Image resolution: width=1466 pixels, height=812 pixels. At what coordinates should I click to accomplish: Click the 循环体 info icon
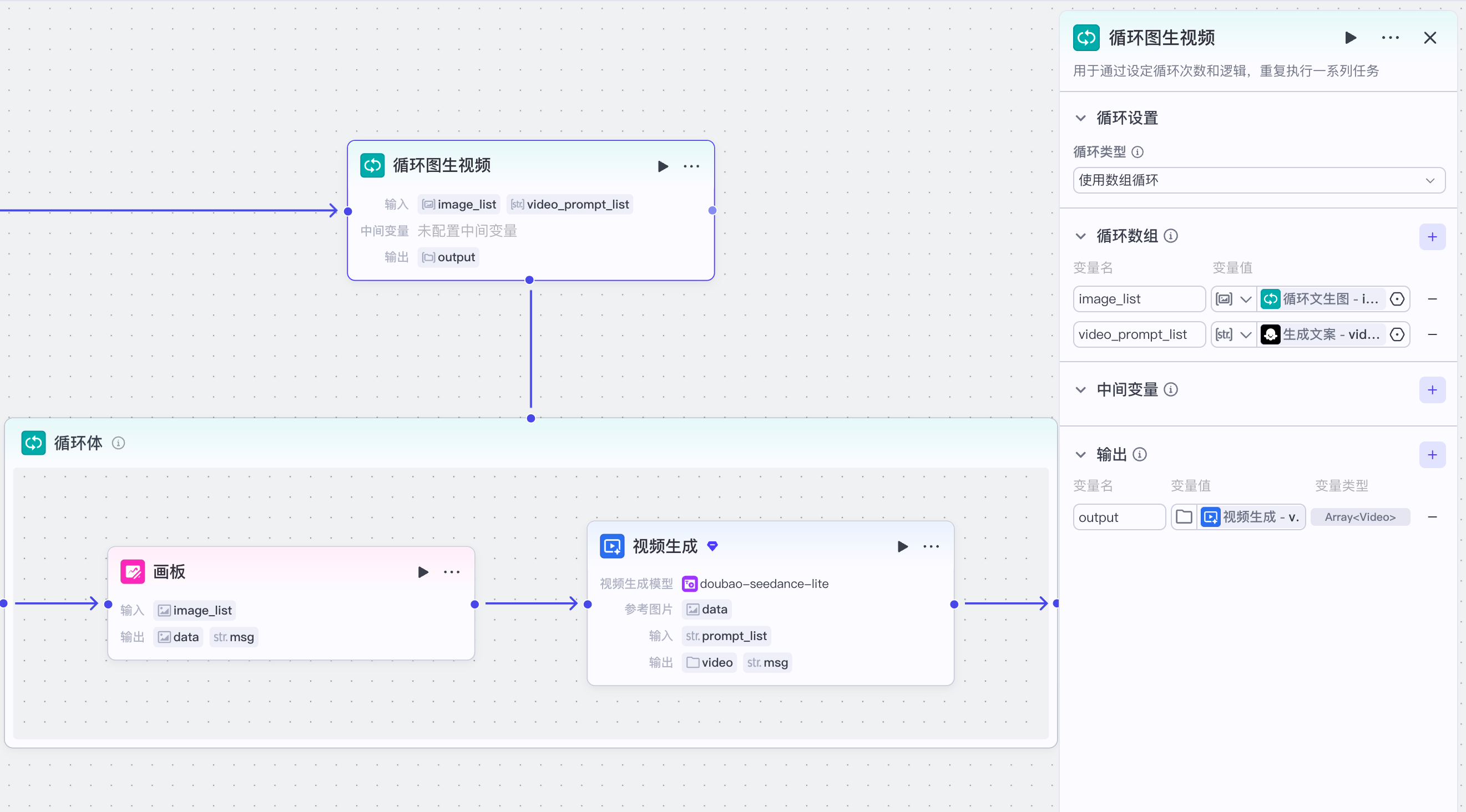coord(118,443)
